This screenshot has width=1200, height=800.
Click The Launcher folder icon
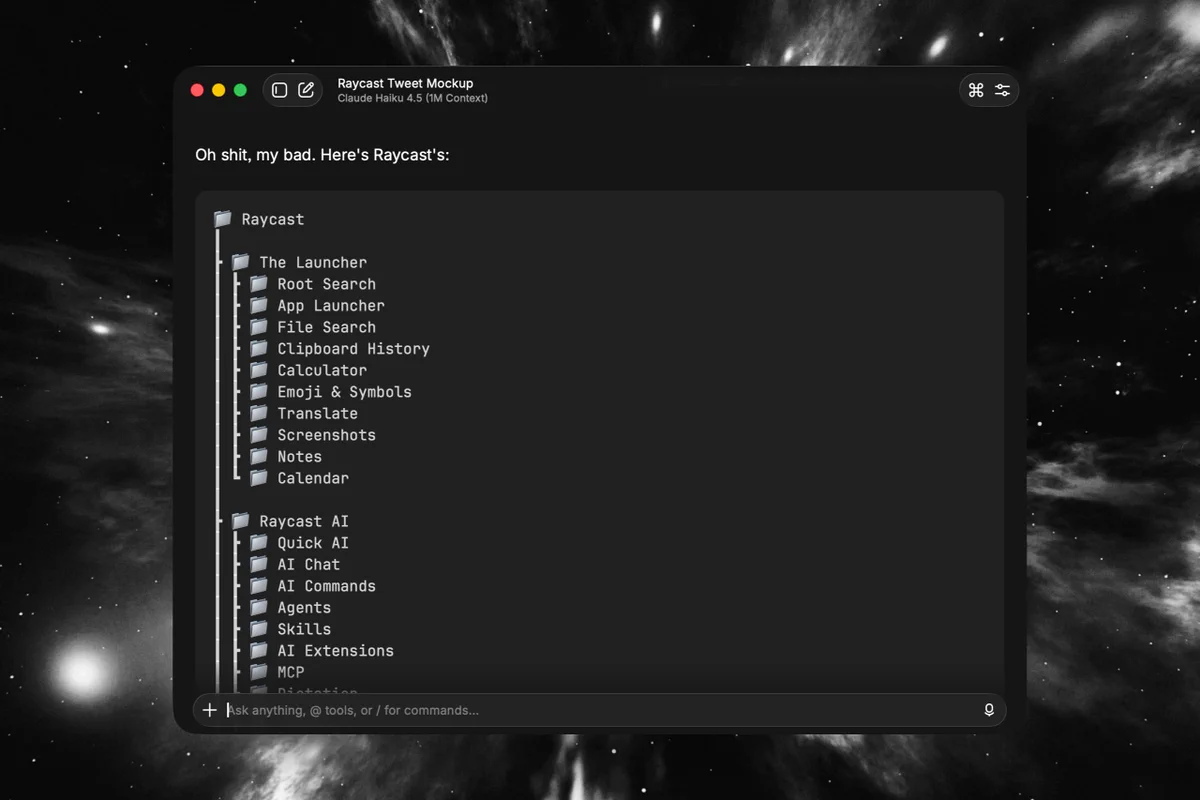pos(240,262)
